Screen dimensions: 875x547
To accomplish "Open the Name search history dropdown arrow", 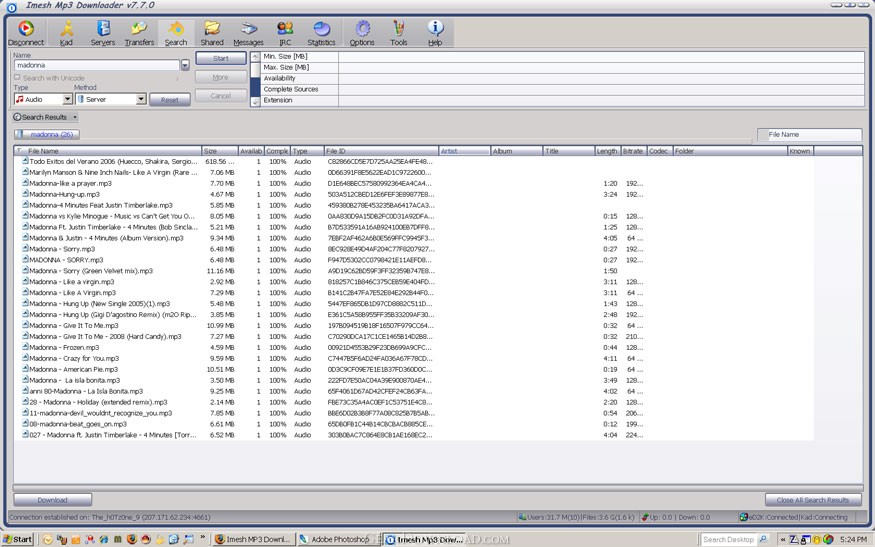I will (x=185, y=65).
